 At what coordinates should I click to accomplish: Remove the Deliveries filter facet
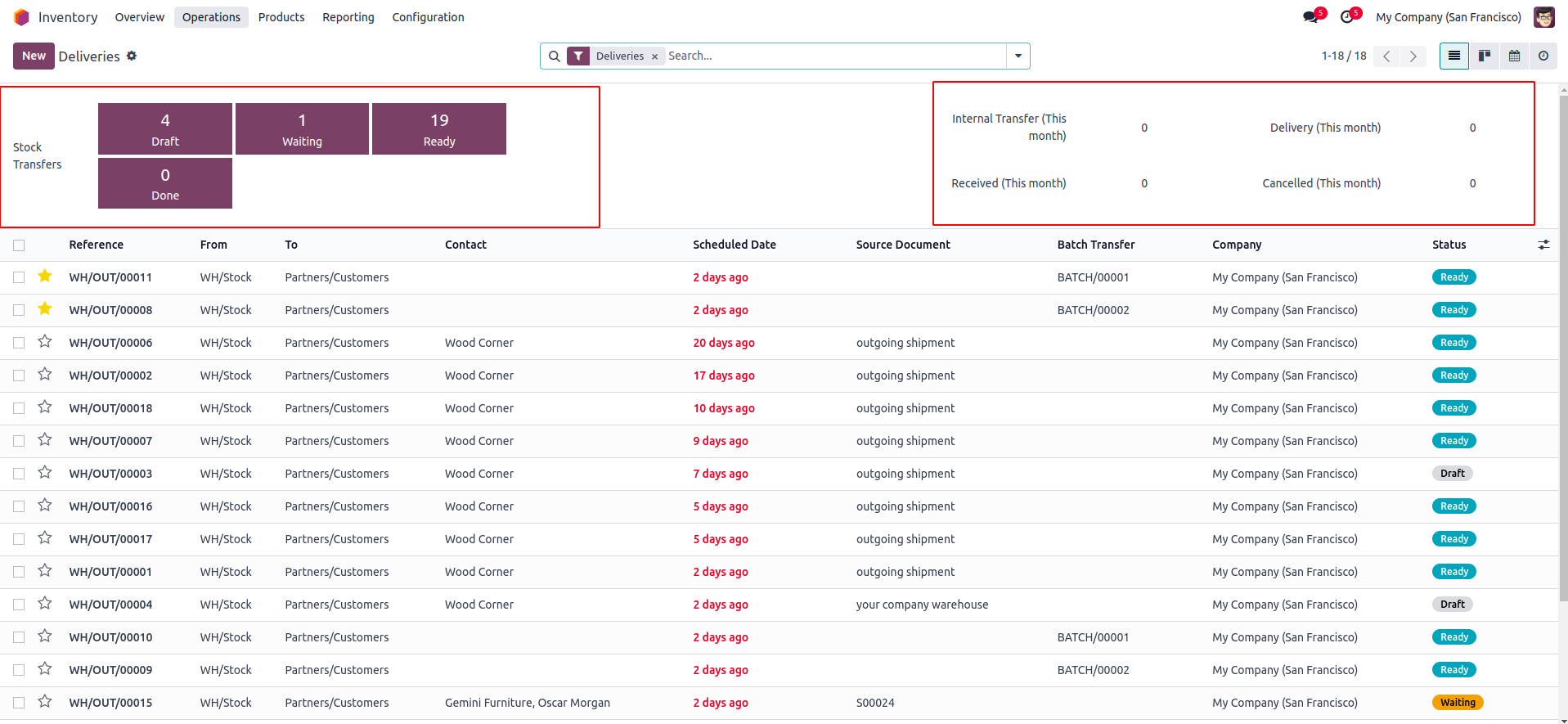[x=654, y=56]
